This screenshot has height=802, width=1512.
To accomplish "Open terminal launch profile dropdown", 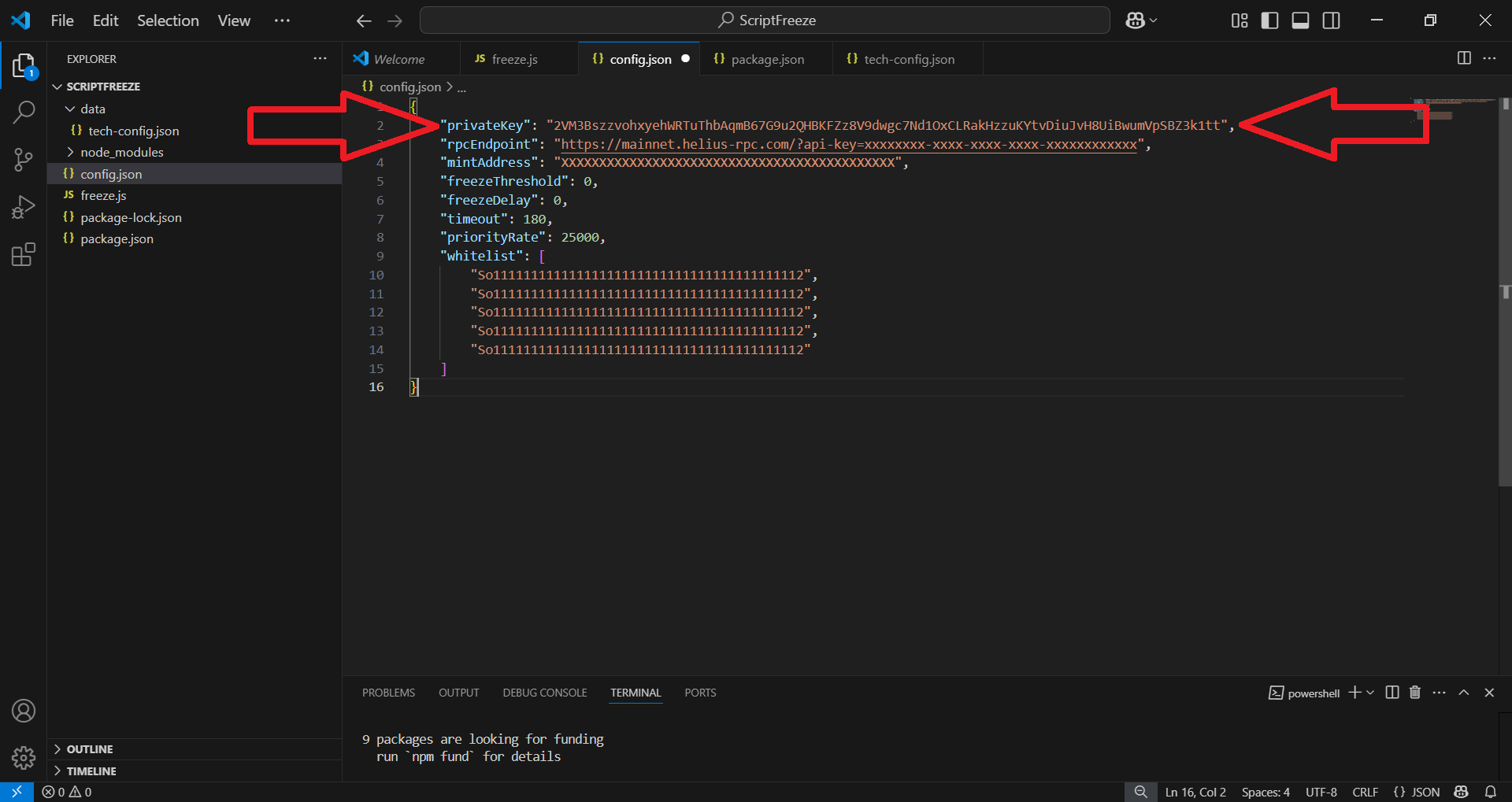I will pos(1370,693).
